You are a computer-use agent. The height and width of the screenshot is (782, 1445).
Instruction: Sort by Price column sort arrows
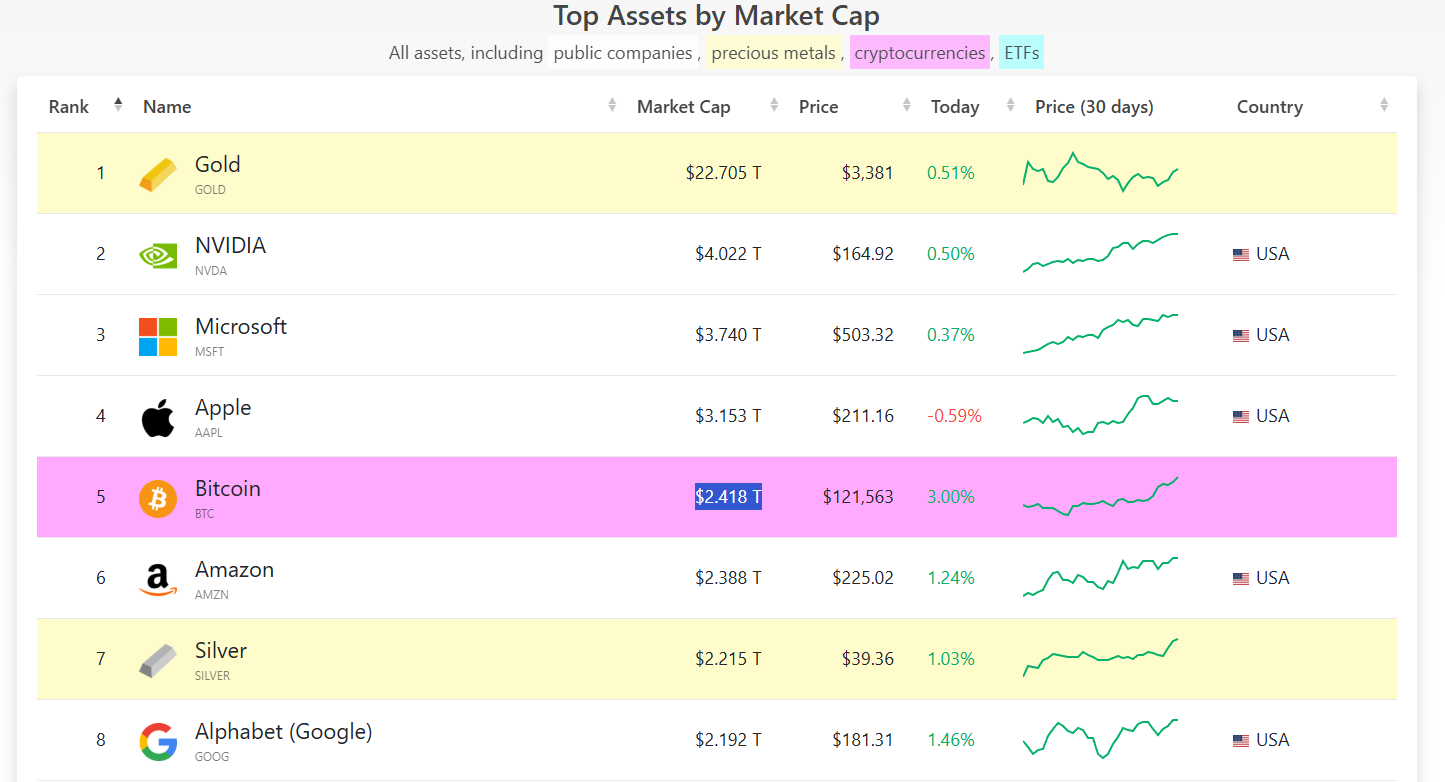coord(907,104)
